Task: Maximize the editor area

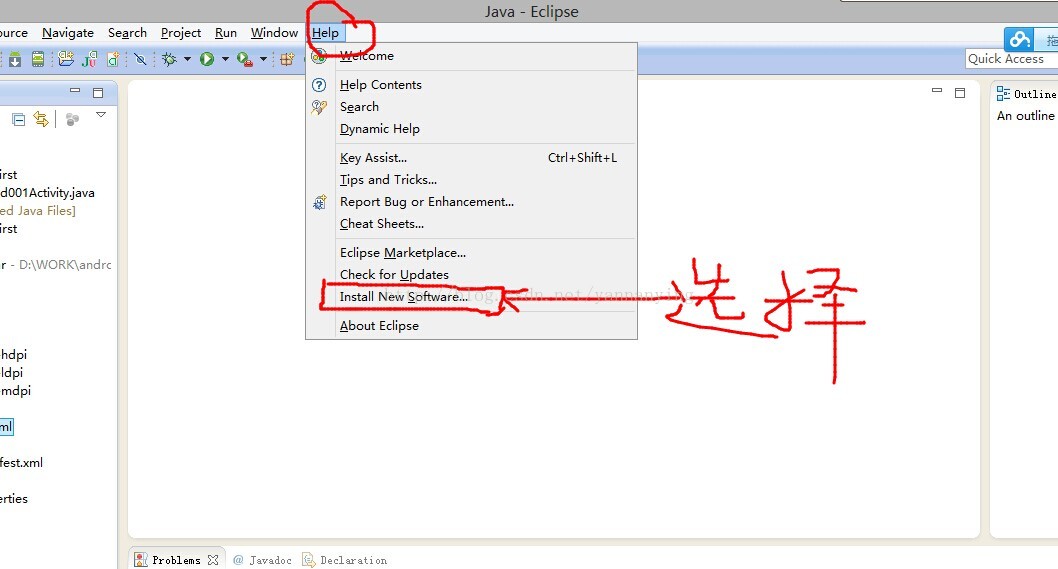Action: click(x=960, y=92)
